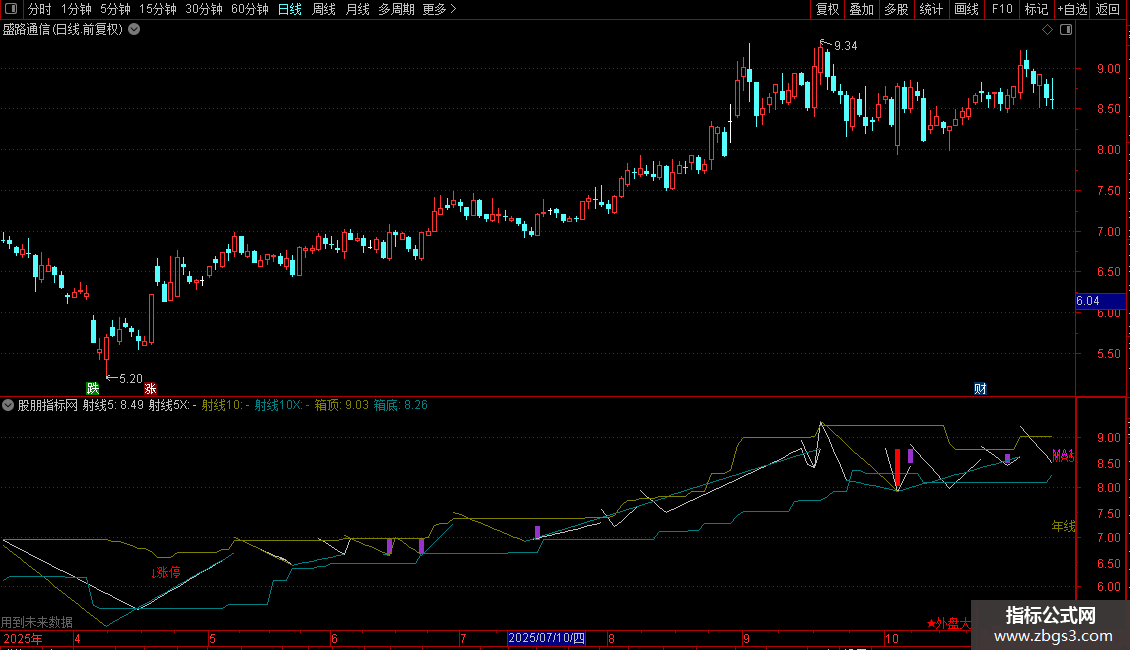Switch to 1分钟 period

pyautogui.click(x=76, y=9)
